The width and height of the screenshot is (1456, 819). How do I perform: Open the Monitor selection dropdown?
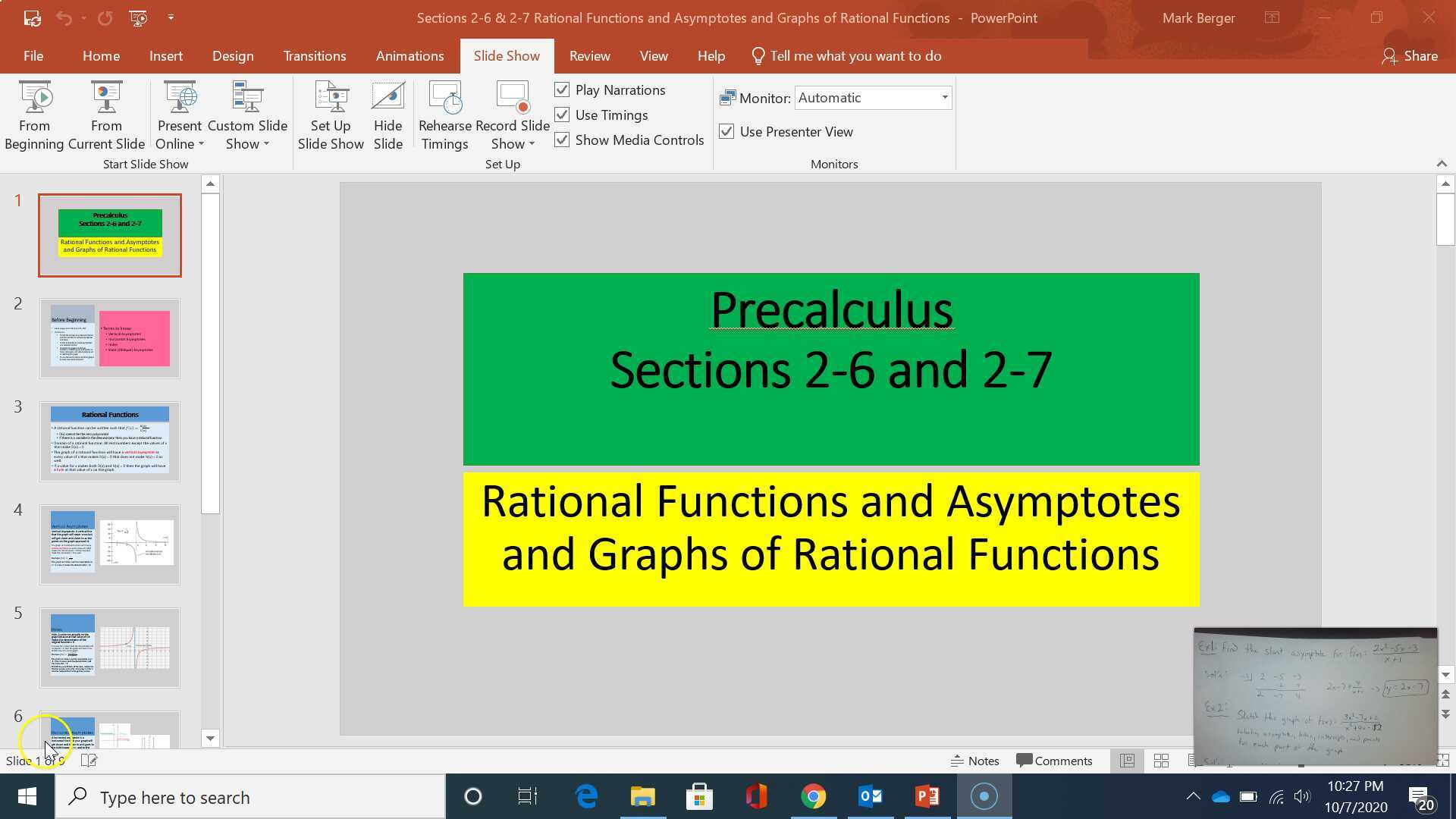[944, 97]
